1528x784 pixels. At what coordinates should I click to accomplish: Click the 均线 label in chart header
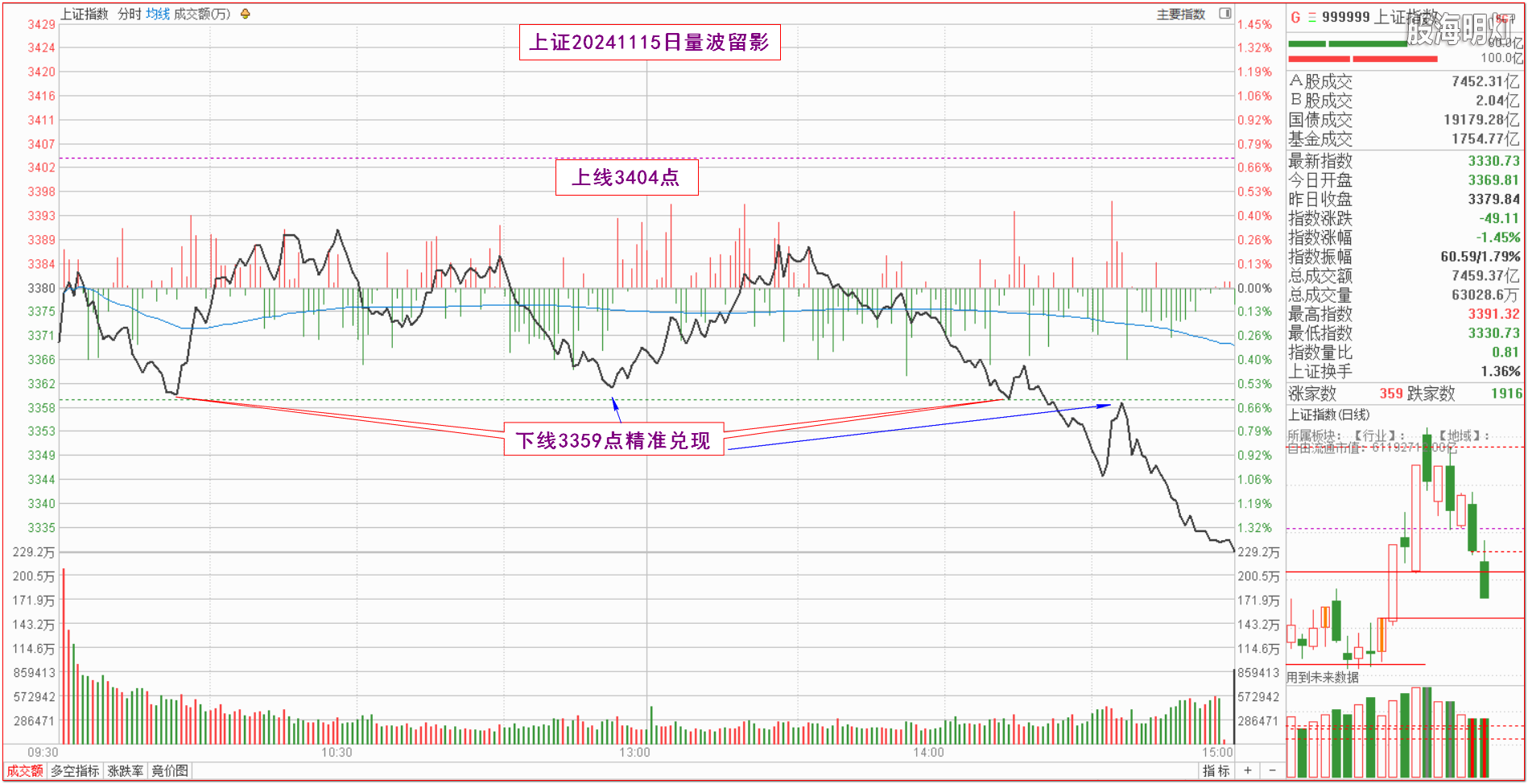(158, 14)
